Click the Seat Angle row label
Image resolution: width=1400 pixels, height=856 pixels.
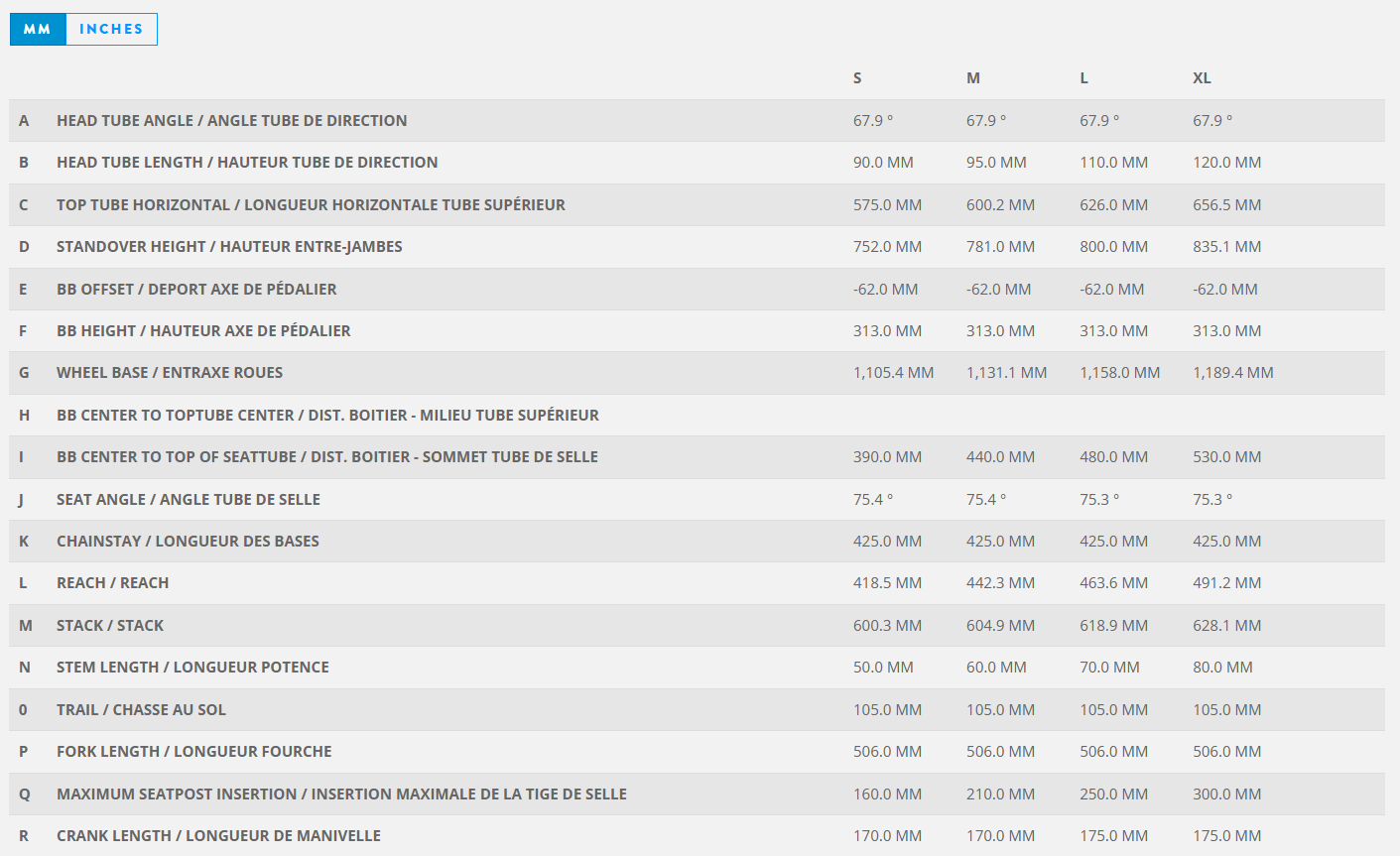(189, 500)
